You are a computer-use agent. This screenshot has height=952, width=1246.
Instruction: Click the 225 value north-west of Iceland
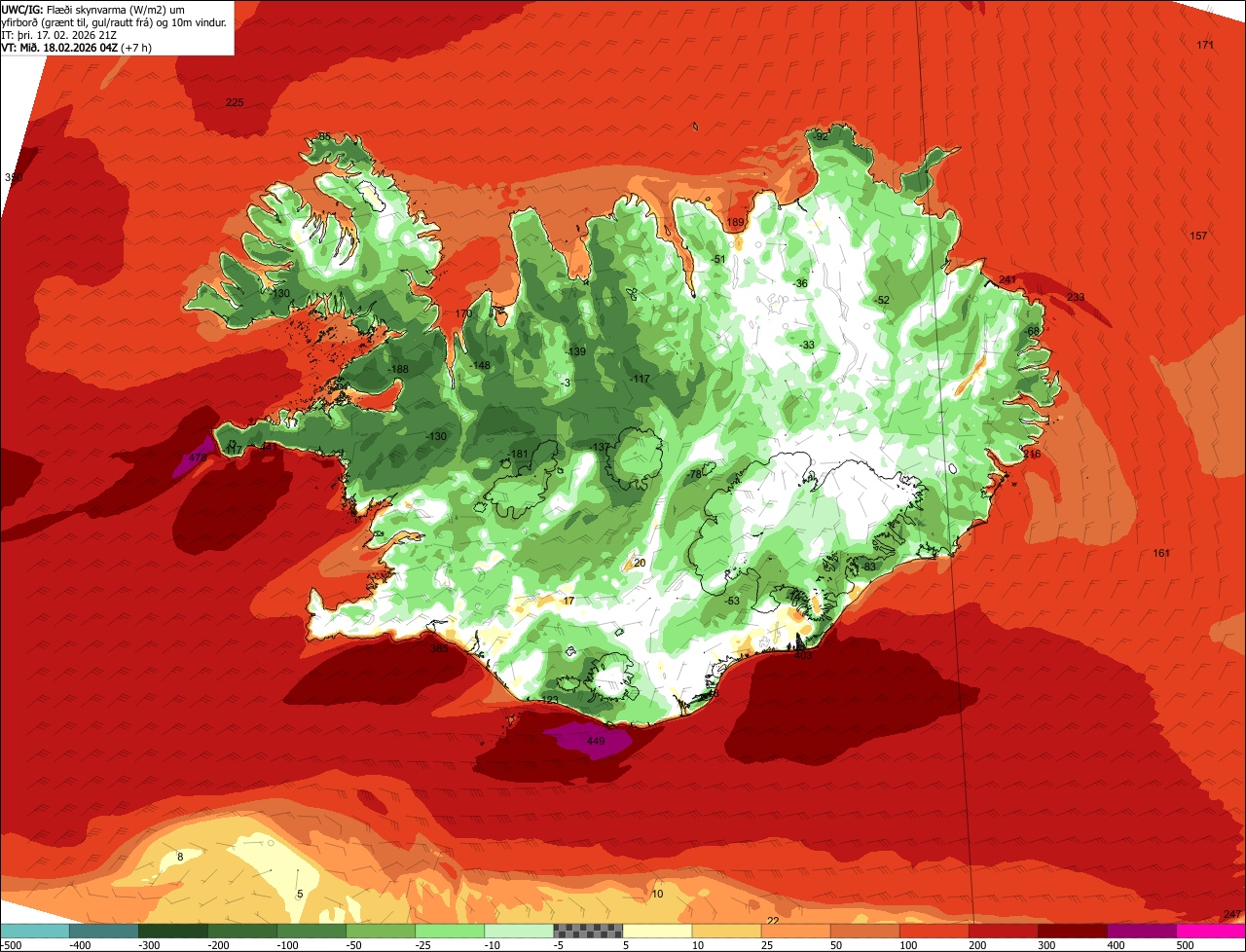[x=235, y=102]
